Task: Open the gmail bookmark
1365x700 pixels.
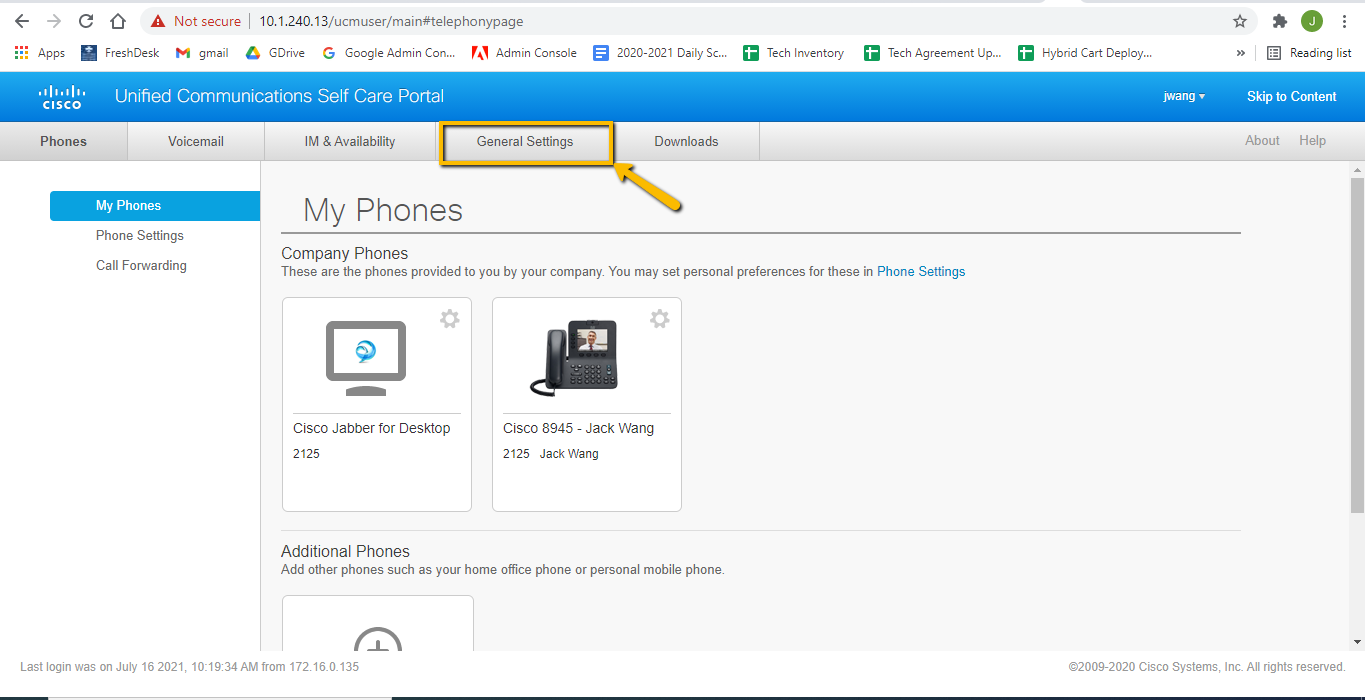Action: click(202, 53)
